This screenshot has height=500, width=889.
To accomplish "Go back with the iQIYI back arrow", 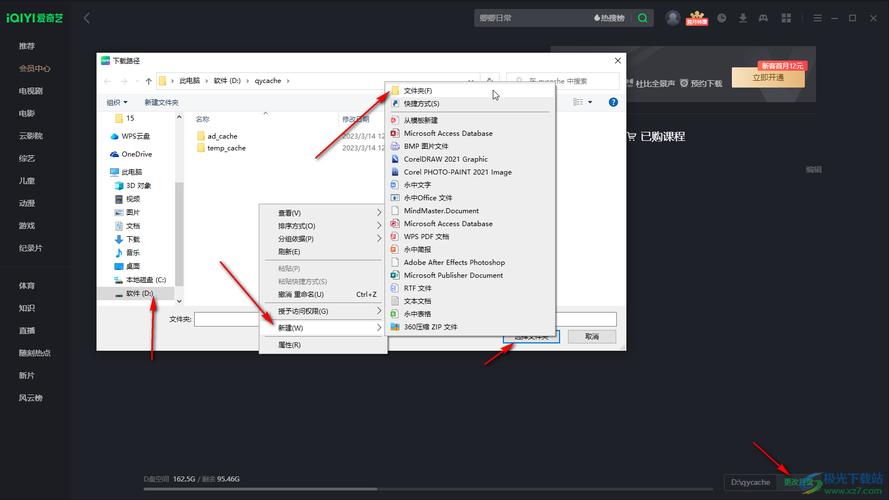I will [87, 18].
